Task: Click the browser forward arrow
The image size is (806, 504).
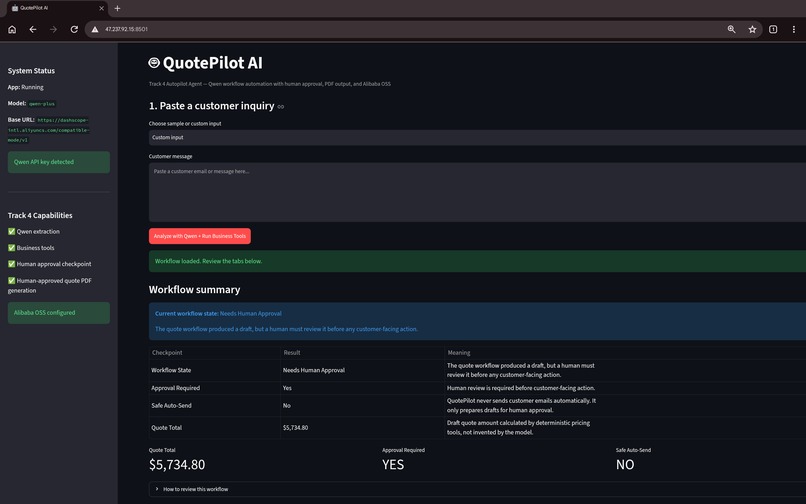Action: pyautogui.click(x=53, y=29)
